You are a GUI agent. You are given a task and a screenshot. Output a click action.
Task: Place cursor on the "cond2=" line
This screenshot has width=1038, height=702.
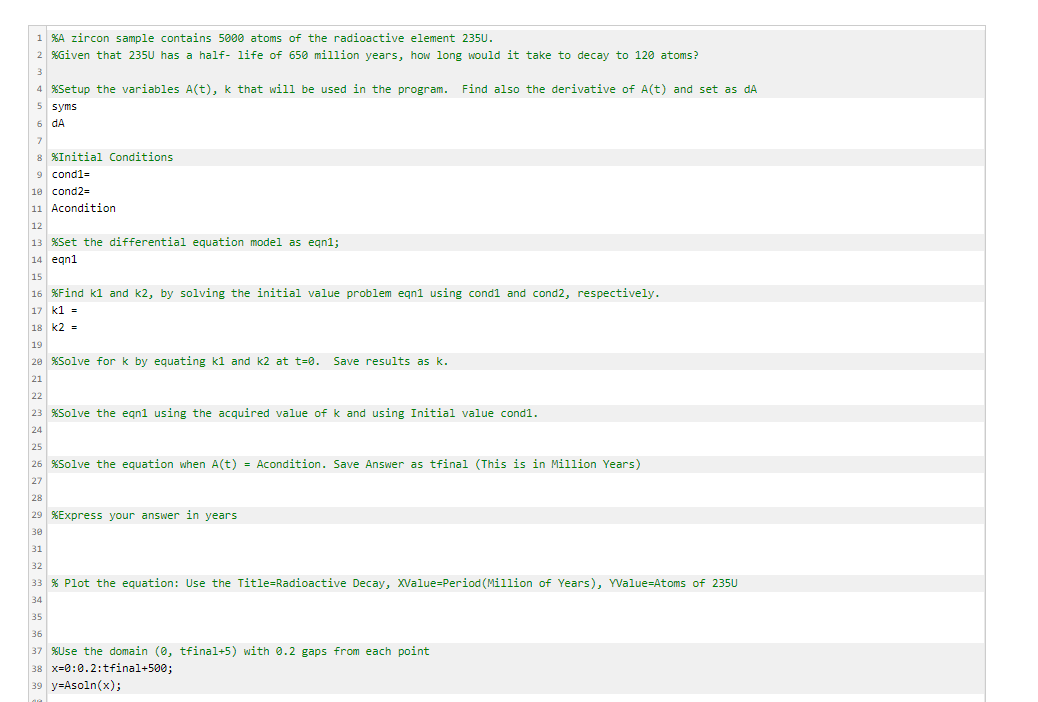click(71, 191)
